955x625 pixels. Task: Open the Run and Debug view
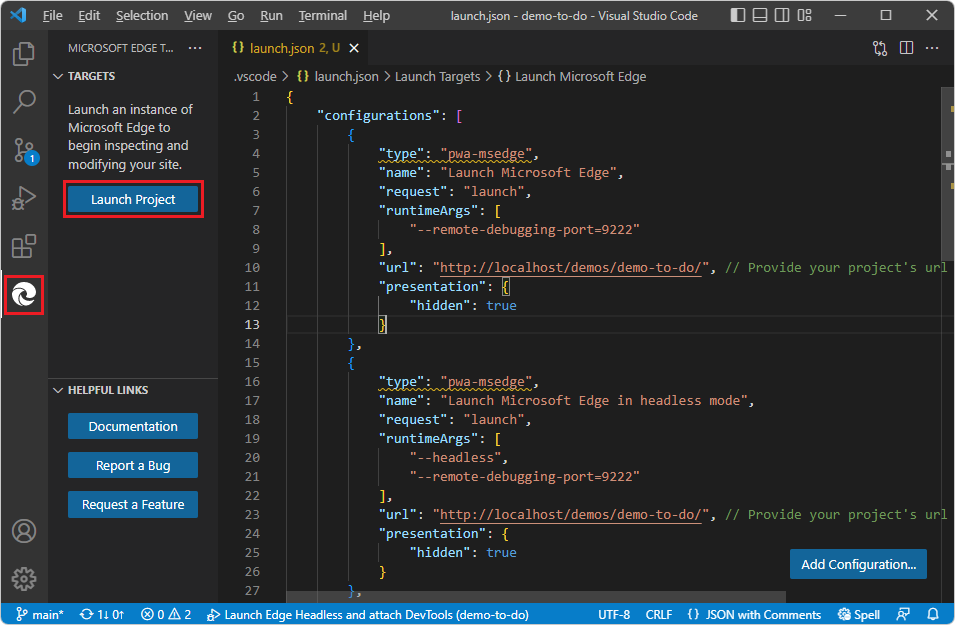pos(23,198)
